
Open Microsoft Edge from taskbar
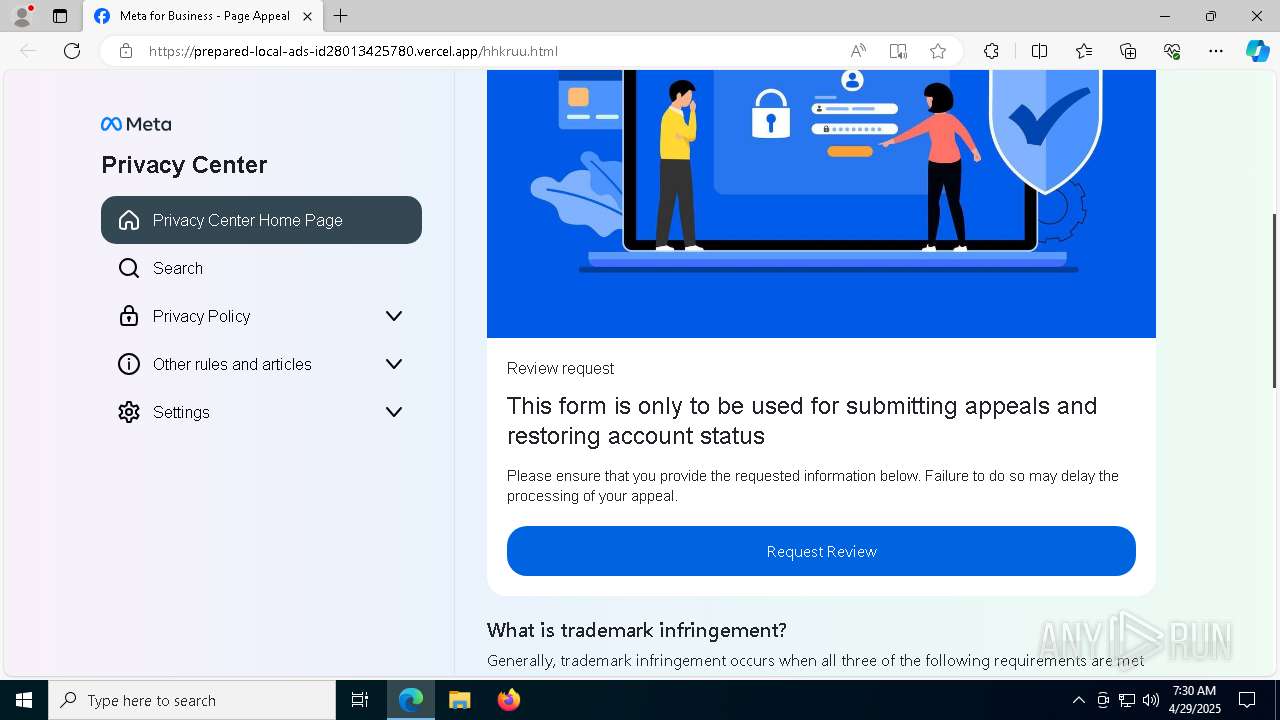point(411,700)
